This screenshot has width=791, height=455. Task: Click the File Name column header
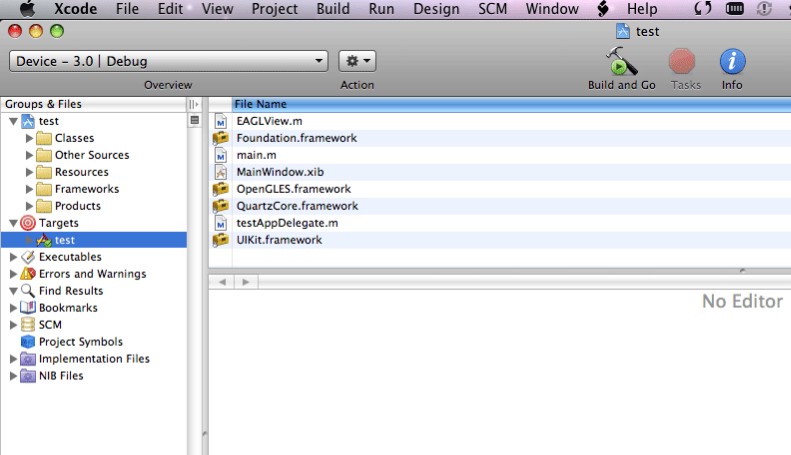click(512, 104)
